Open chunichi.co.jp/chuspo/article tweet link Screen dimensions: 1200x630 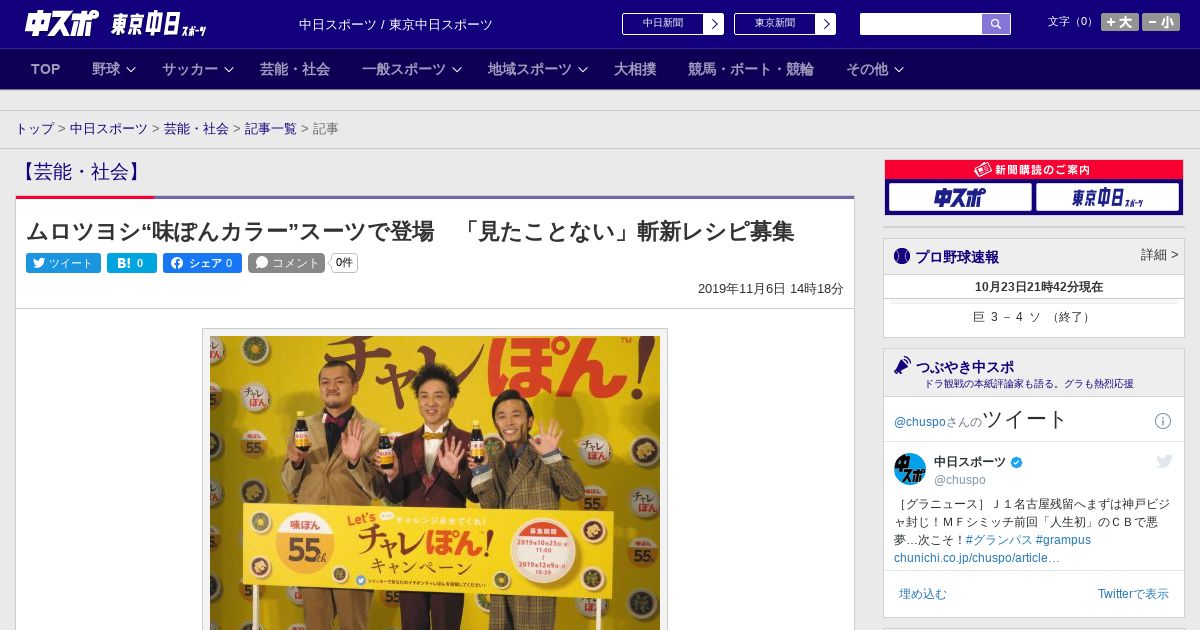pos(977,558)
